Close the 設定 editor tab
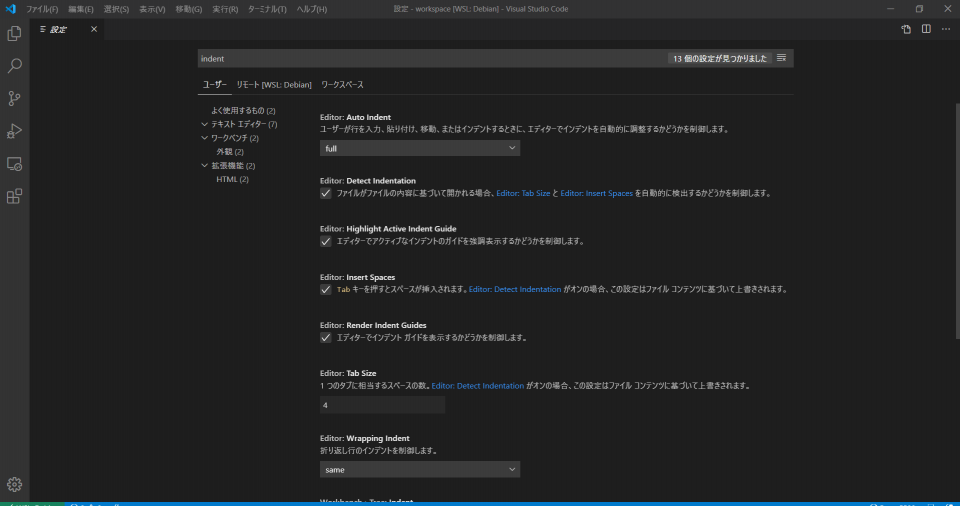The height and width of the screenshot is (506, 960). pos(94,29)
